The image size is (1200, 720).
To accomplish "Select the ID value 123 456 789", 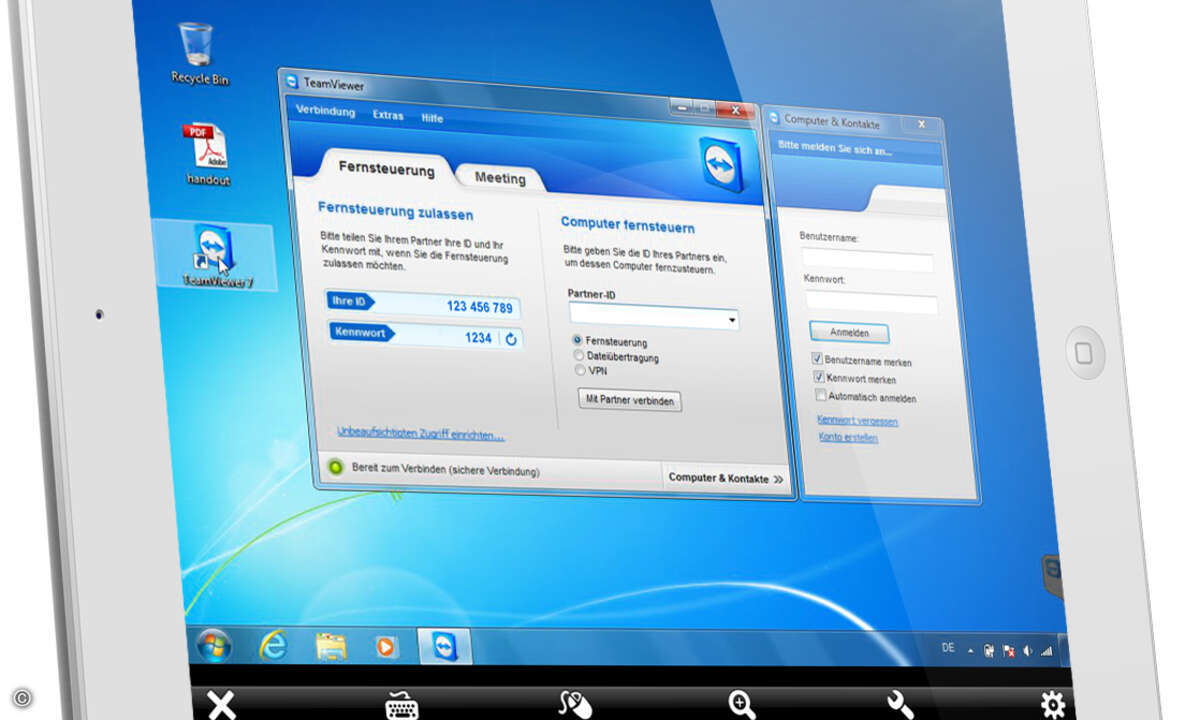I will (480, 307).
